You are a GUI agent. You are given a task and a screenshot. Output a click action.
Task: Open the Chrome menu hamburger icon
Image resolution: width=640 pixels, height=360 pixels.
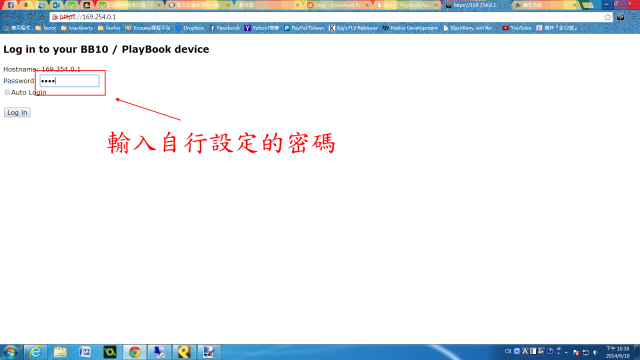[634, 17]
